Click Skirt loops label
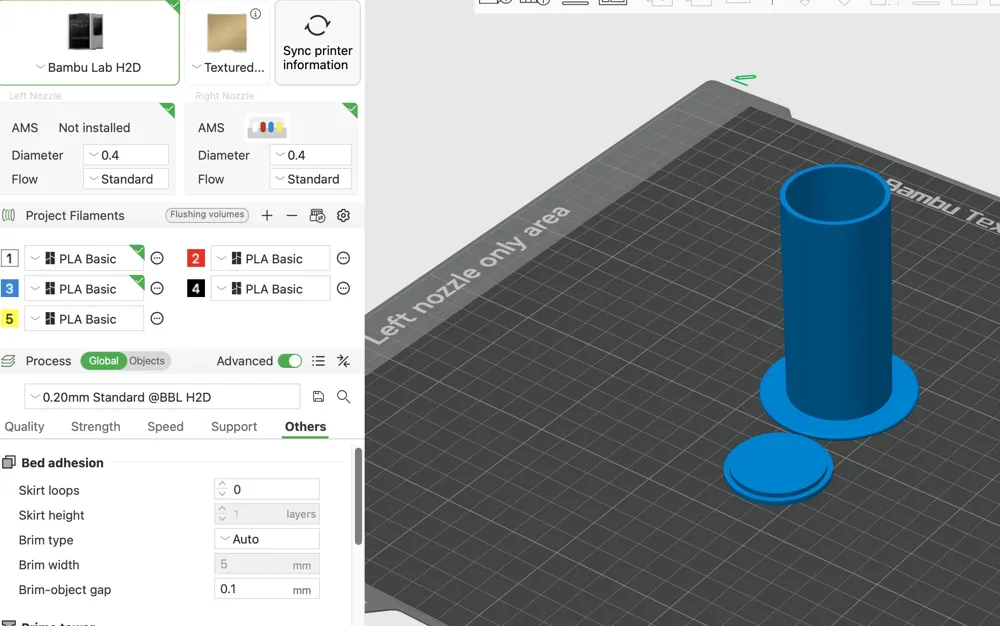Viewport: 1000px width, 626px height. (x=49, y=490)
